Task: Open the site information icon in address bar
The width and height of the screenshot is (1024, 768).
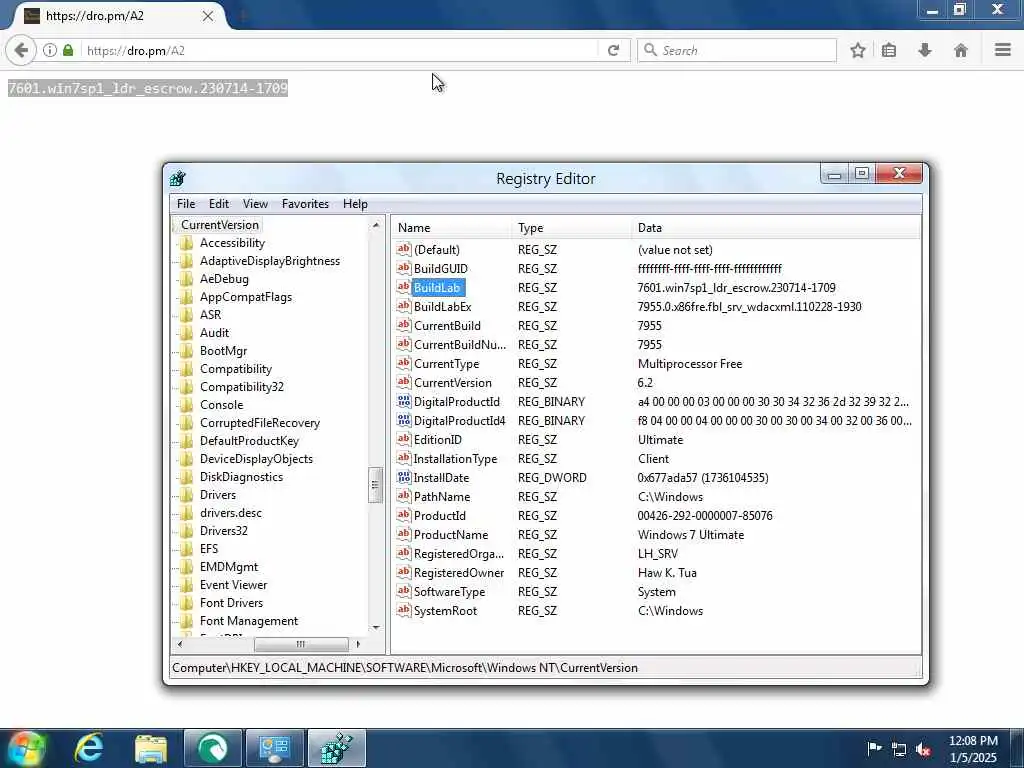Action: (50, 50)
